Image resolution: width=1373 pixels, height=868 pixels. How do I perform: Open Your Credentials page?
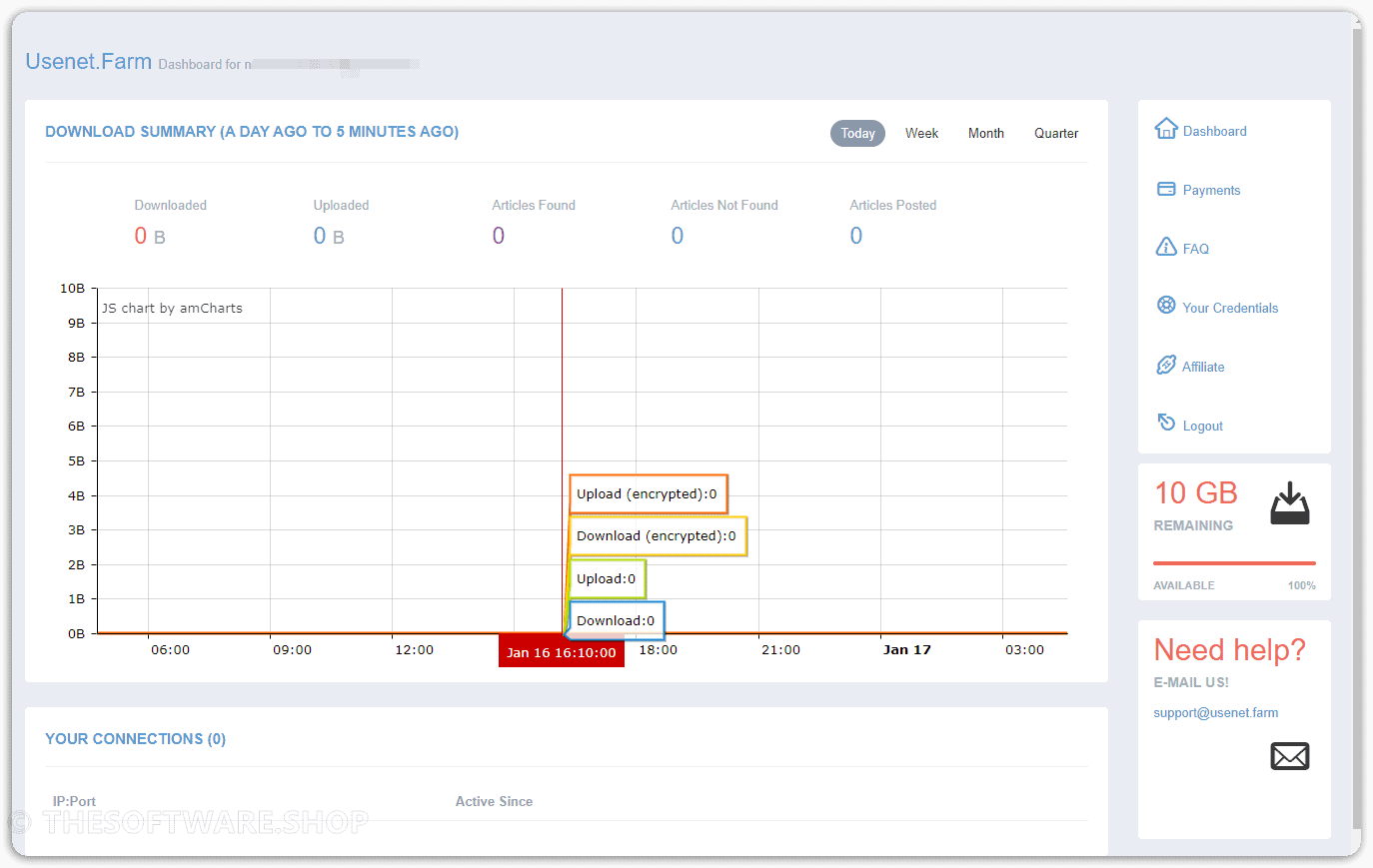[x=1230, y=308]
